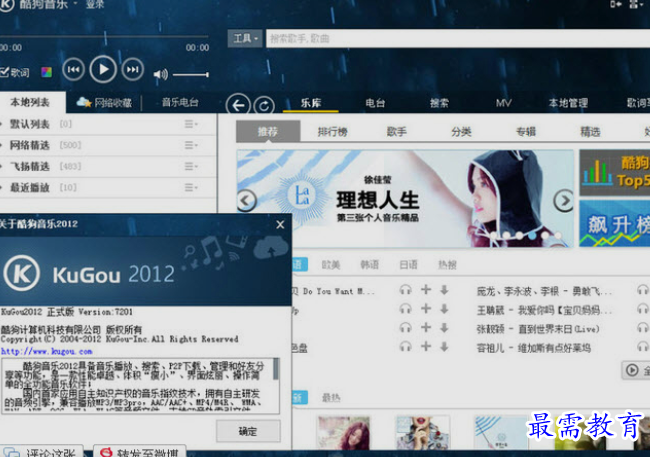The width and height of the screenshot is (650, 457).
Task: Click the about dialog description scrollbar
Action: click(x=275, y=369)
